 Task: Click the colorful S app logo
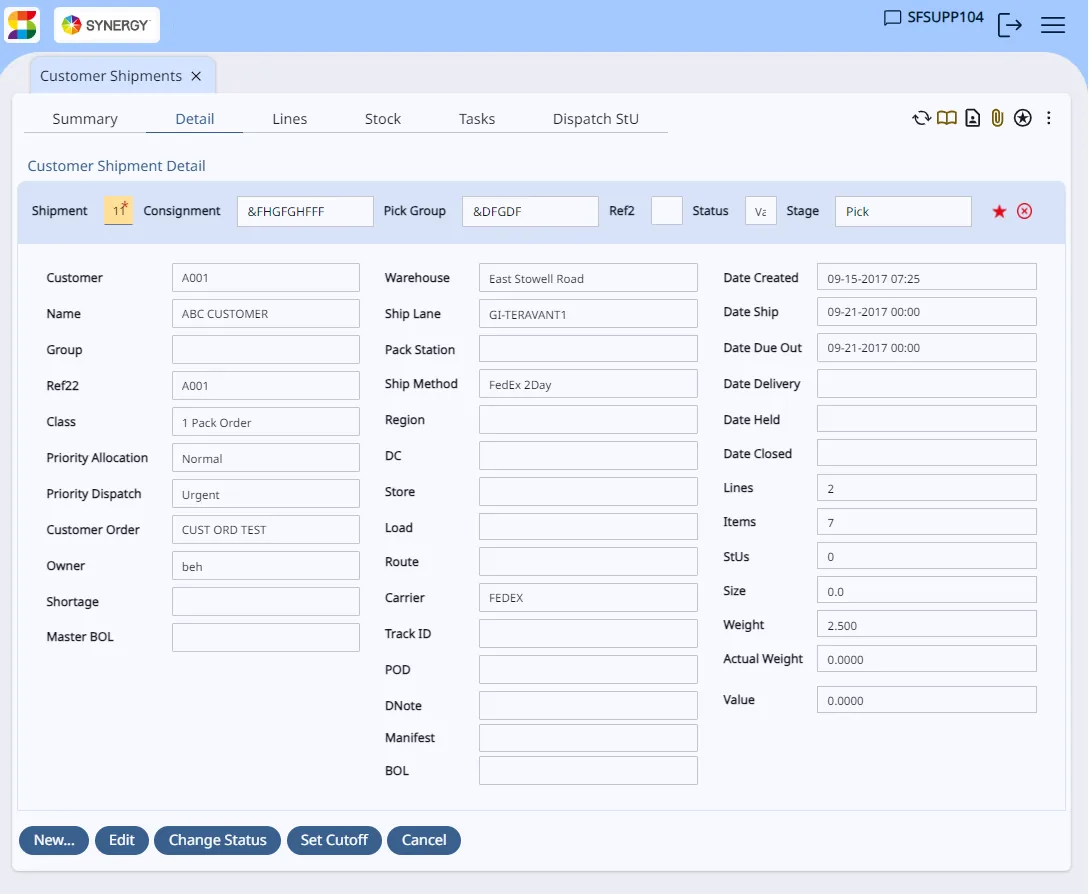[x=22, y=25]
